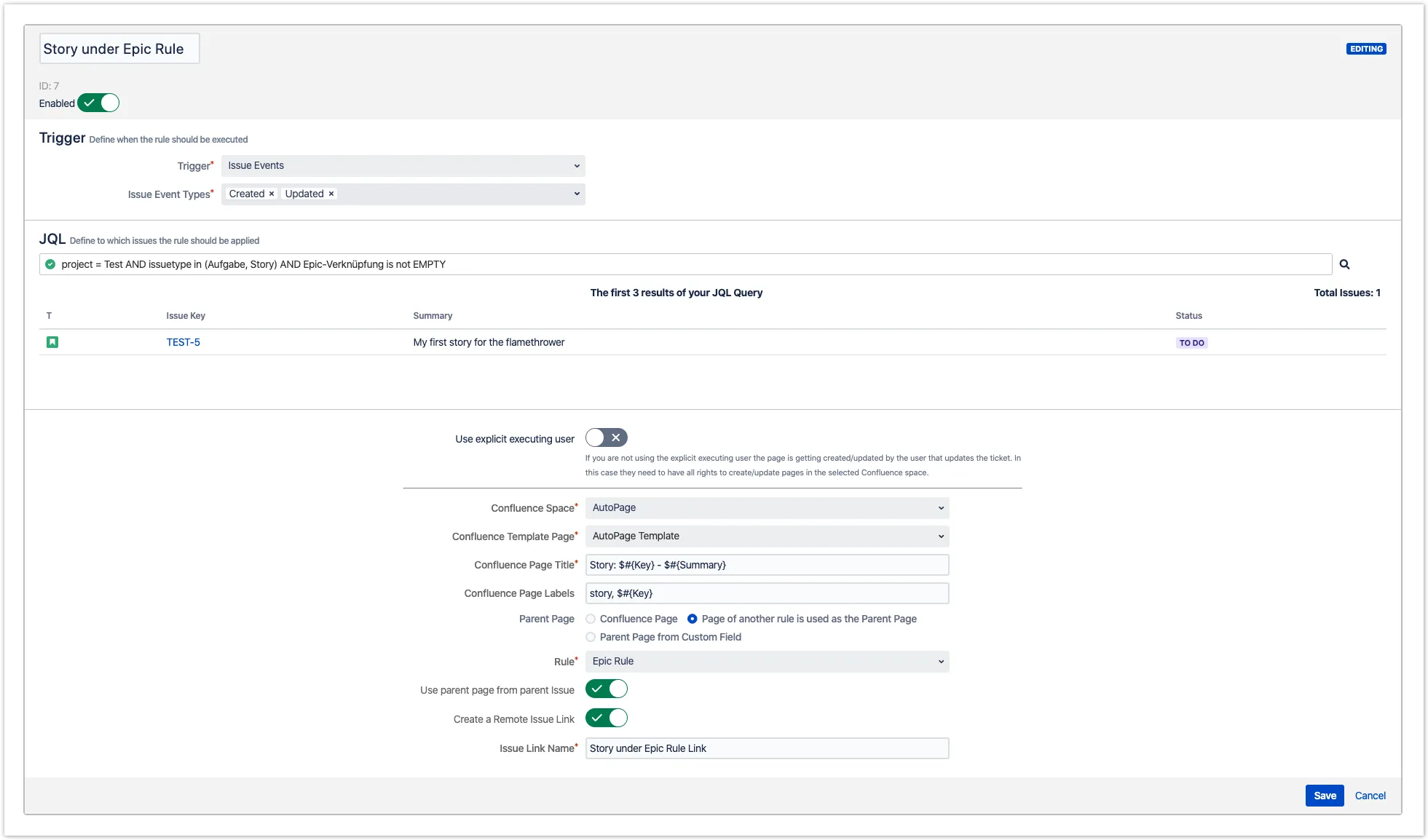Remove the Updated event type tag
Screen dimensions: 1428x840
point(331,194)
